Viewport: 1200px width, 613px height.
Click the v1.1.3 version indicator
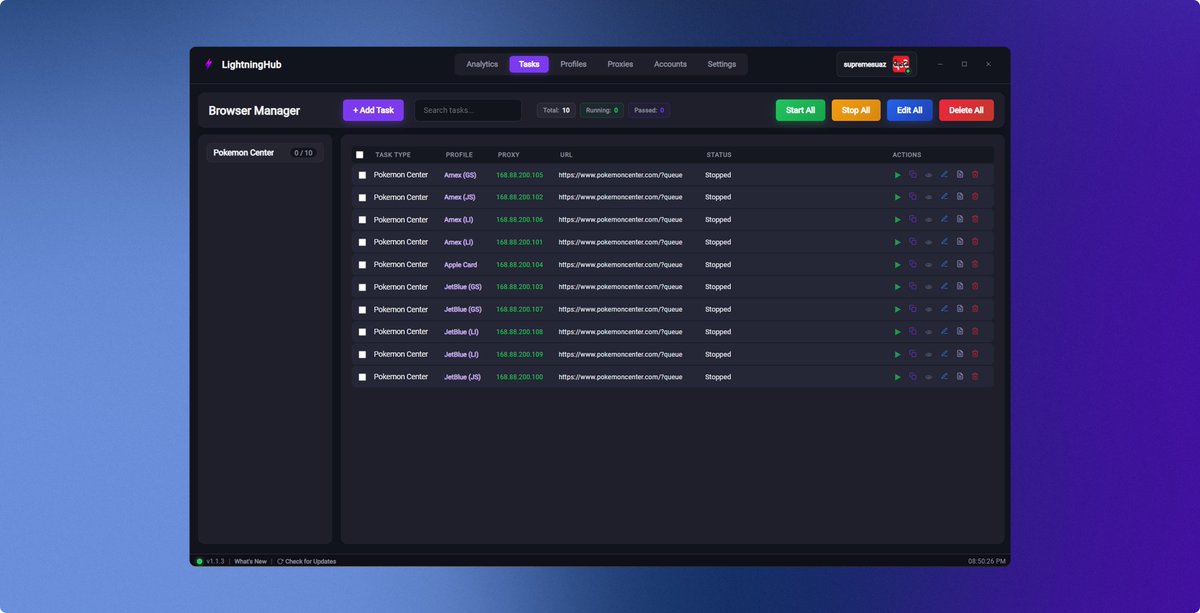[x=215, y=561]
